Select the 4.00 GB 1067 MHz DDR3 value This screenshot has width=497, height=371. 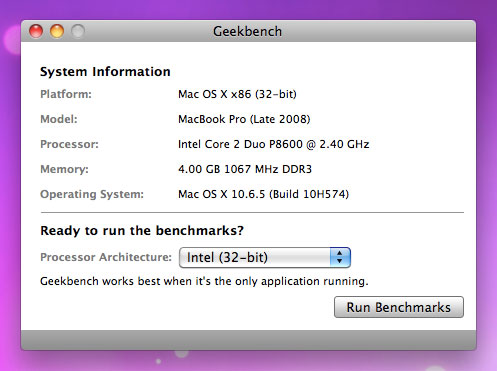coord(245,169)
